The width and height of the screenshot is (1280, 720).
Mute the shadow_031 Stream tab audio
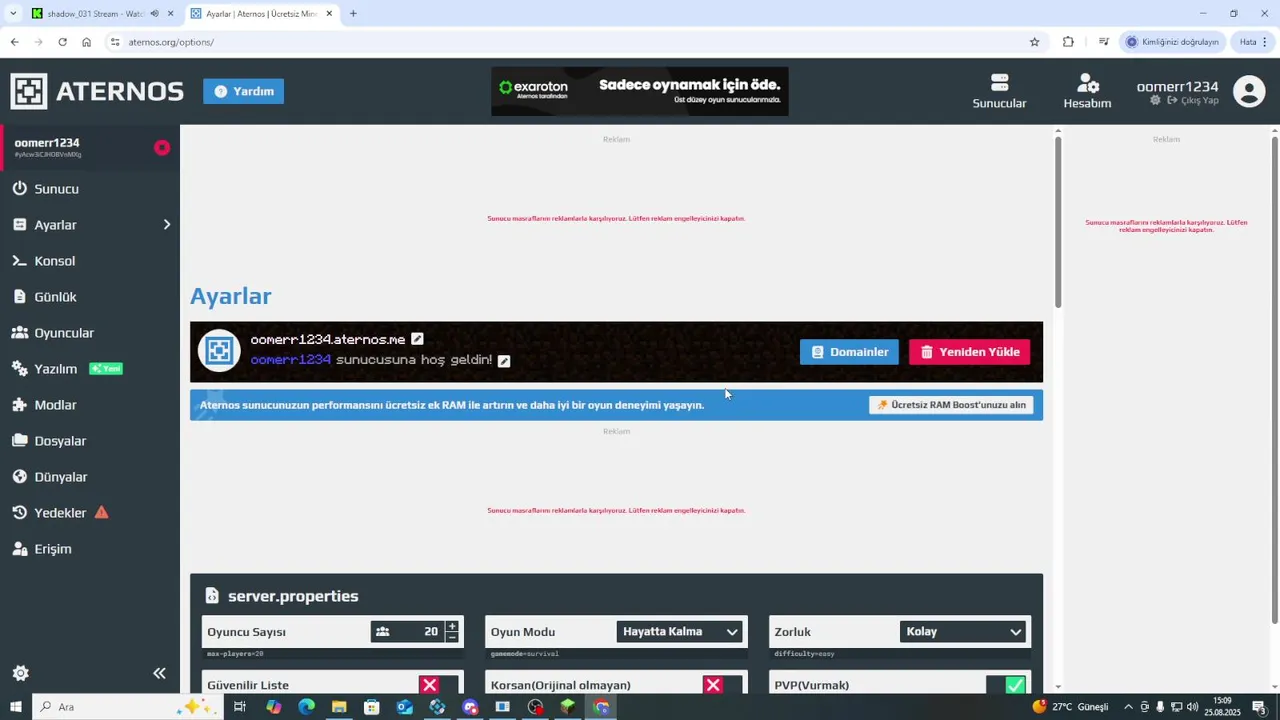154,14
